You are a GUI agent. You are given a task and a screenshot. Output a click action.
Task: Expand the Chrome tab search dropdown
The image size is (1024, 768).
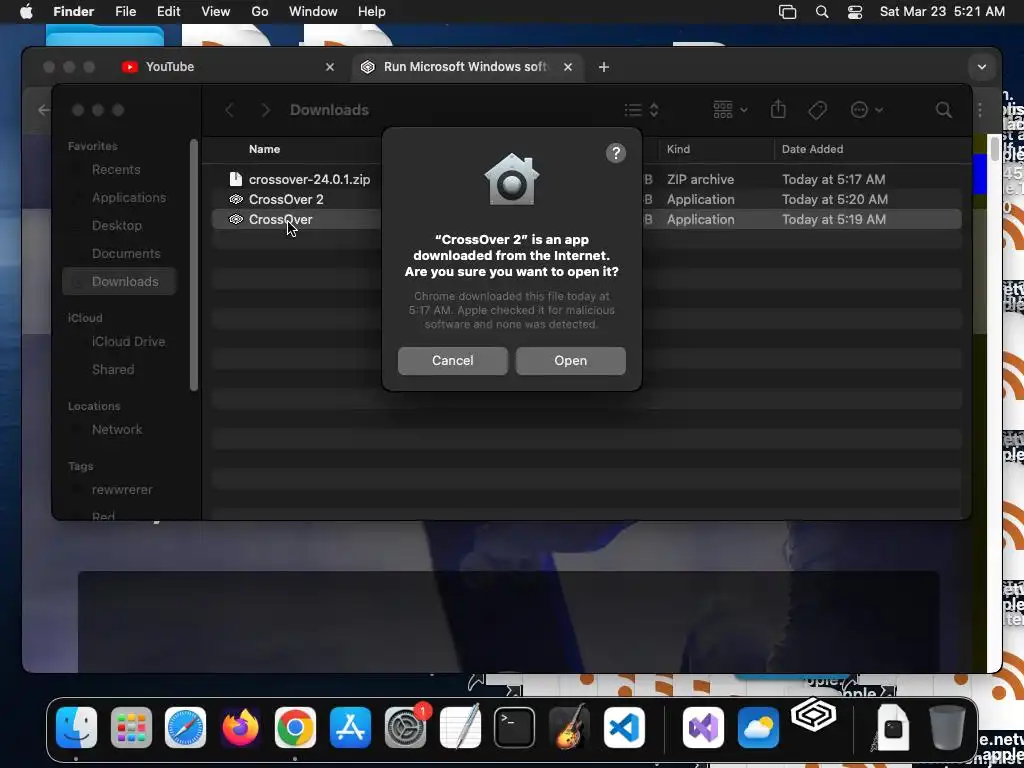981,67
